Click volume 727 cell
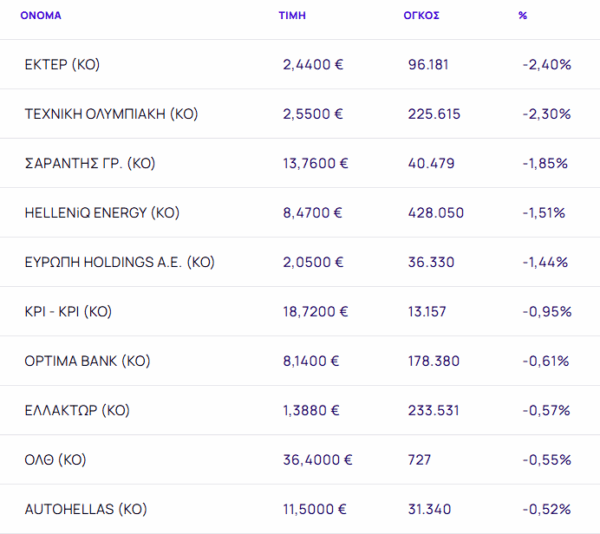Image resolution: width=600 pixels, height=534 pixels. [x=419, y=460]
